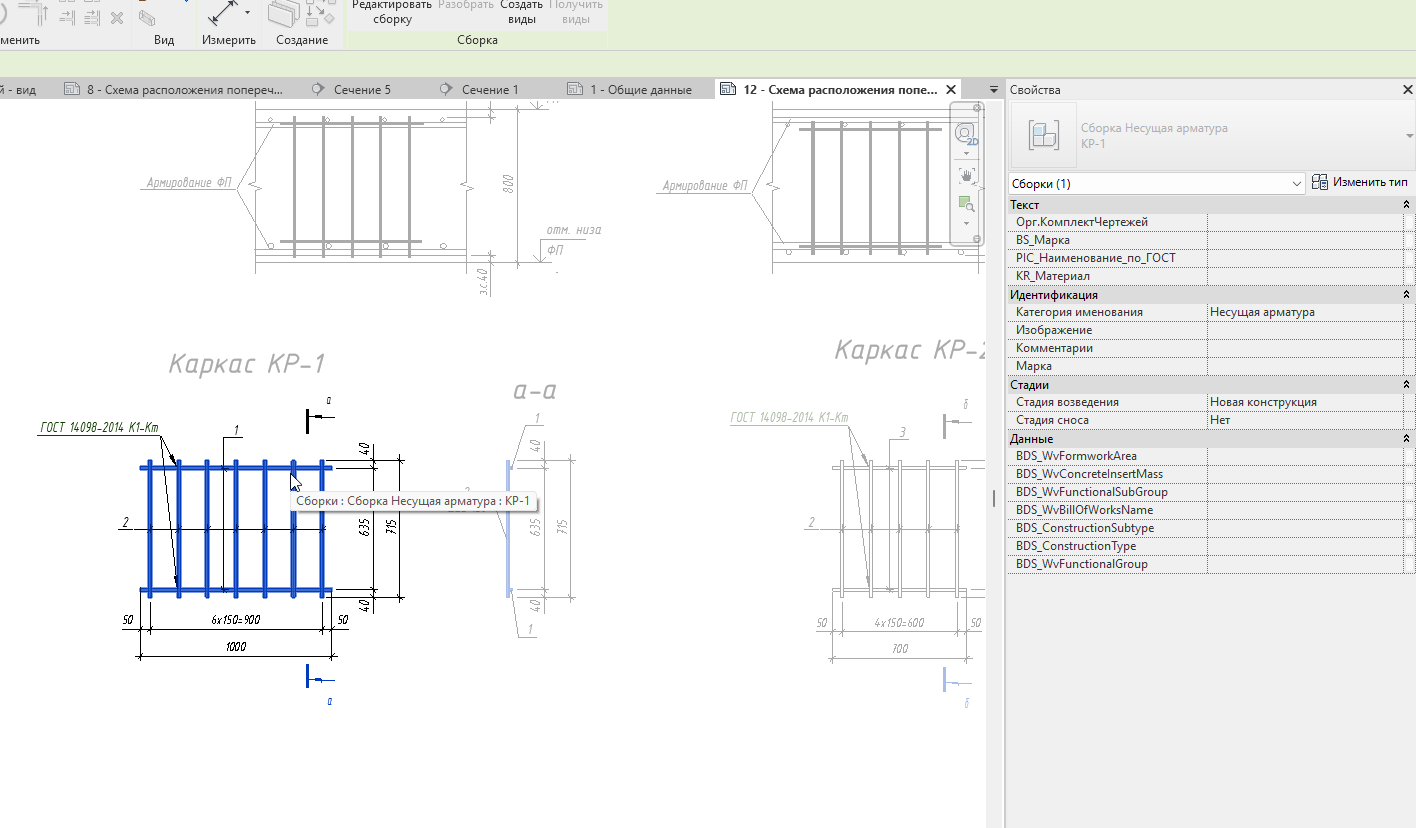
Task: Open the view tabs list dropdown arrow
Action: point(993,90)
